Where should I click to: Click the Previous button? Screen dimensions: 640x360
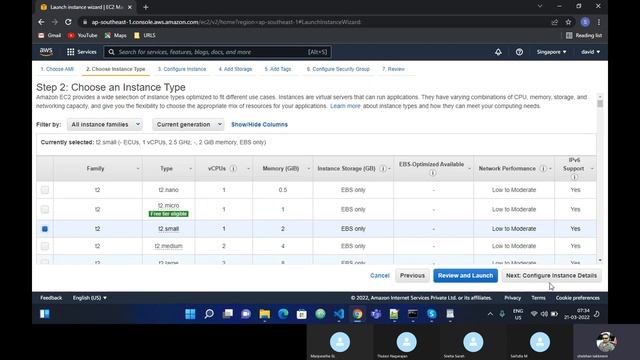pos(412,276)
